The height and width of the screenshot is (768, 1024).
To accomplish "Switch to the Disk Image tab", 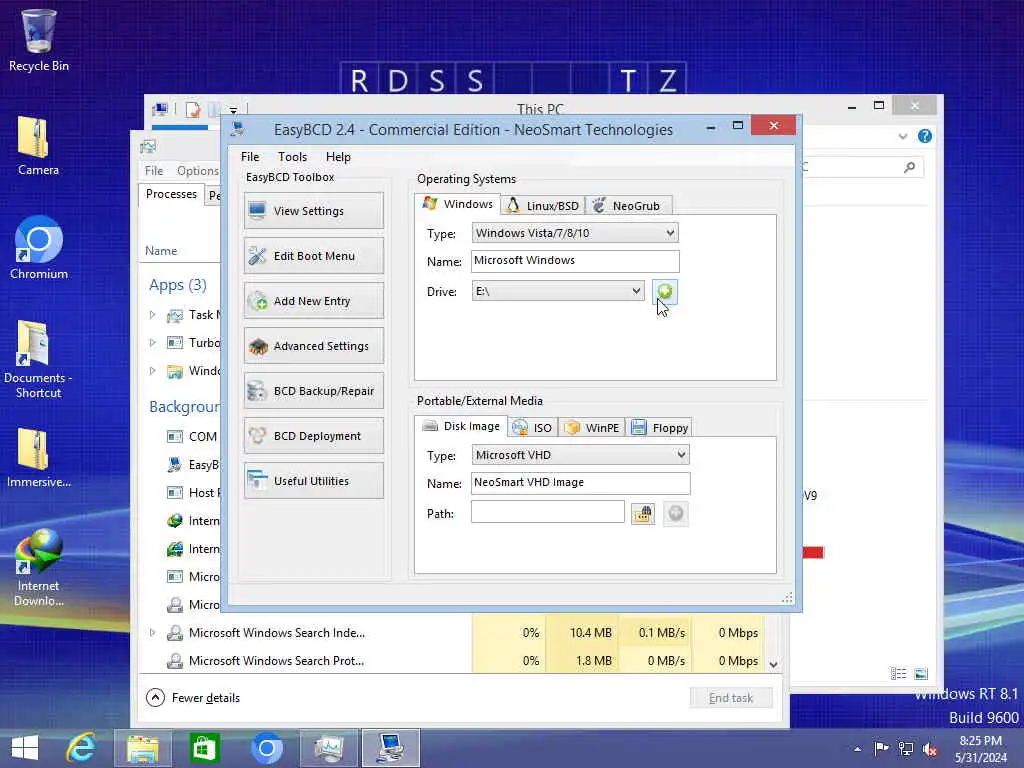I will (461, 426).
